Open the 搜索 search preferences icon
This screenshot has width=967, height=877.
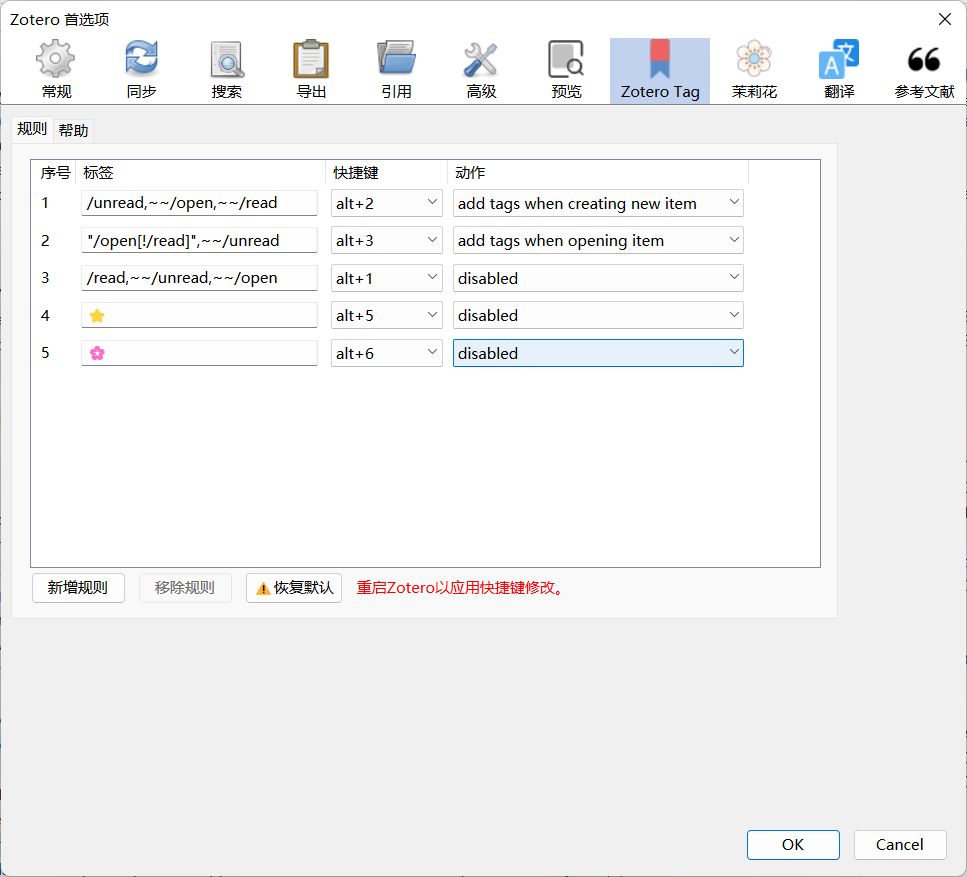(x=225, y=68)
